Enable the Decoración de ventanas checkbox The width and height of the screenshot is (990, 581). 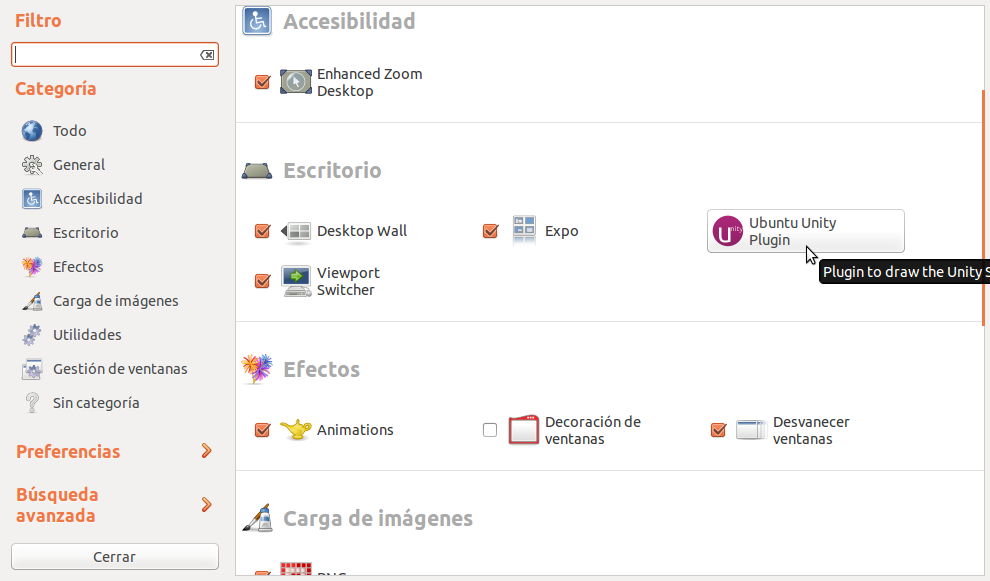point(490,430)
